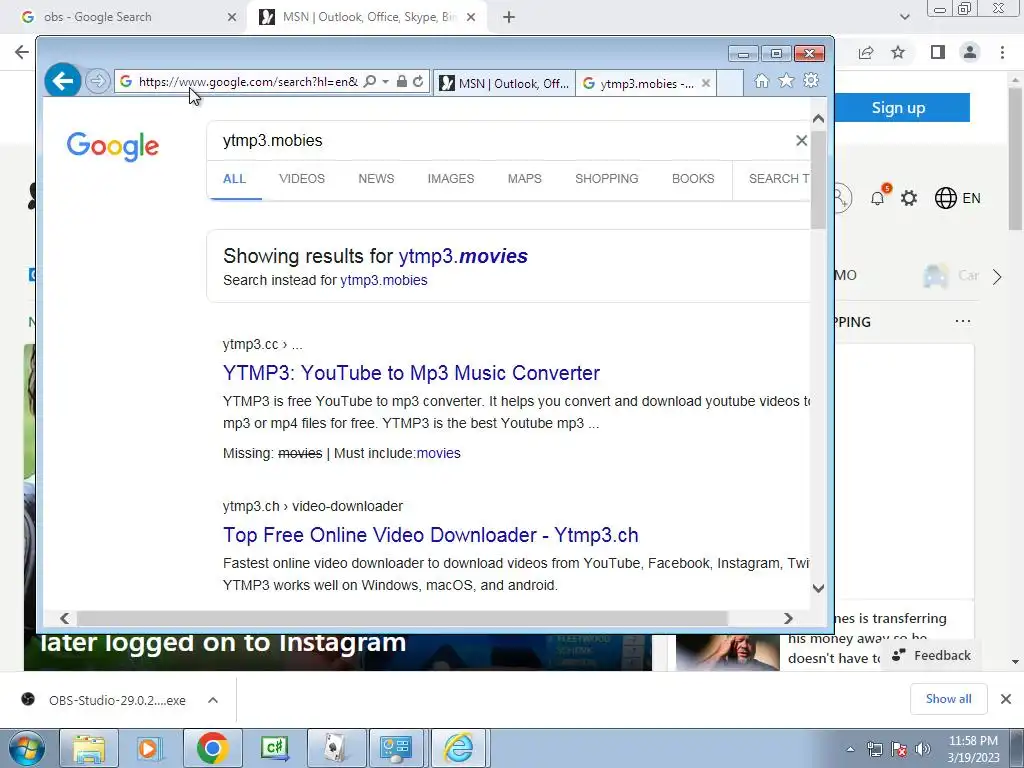Open Top Free Online Video Downloader result
The height and width of the screenshot is (768, 1024).
[430, 535]
